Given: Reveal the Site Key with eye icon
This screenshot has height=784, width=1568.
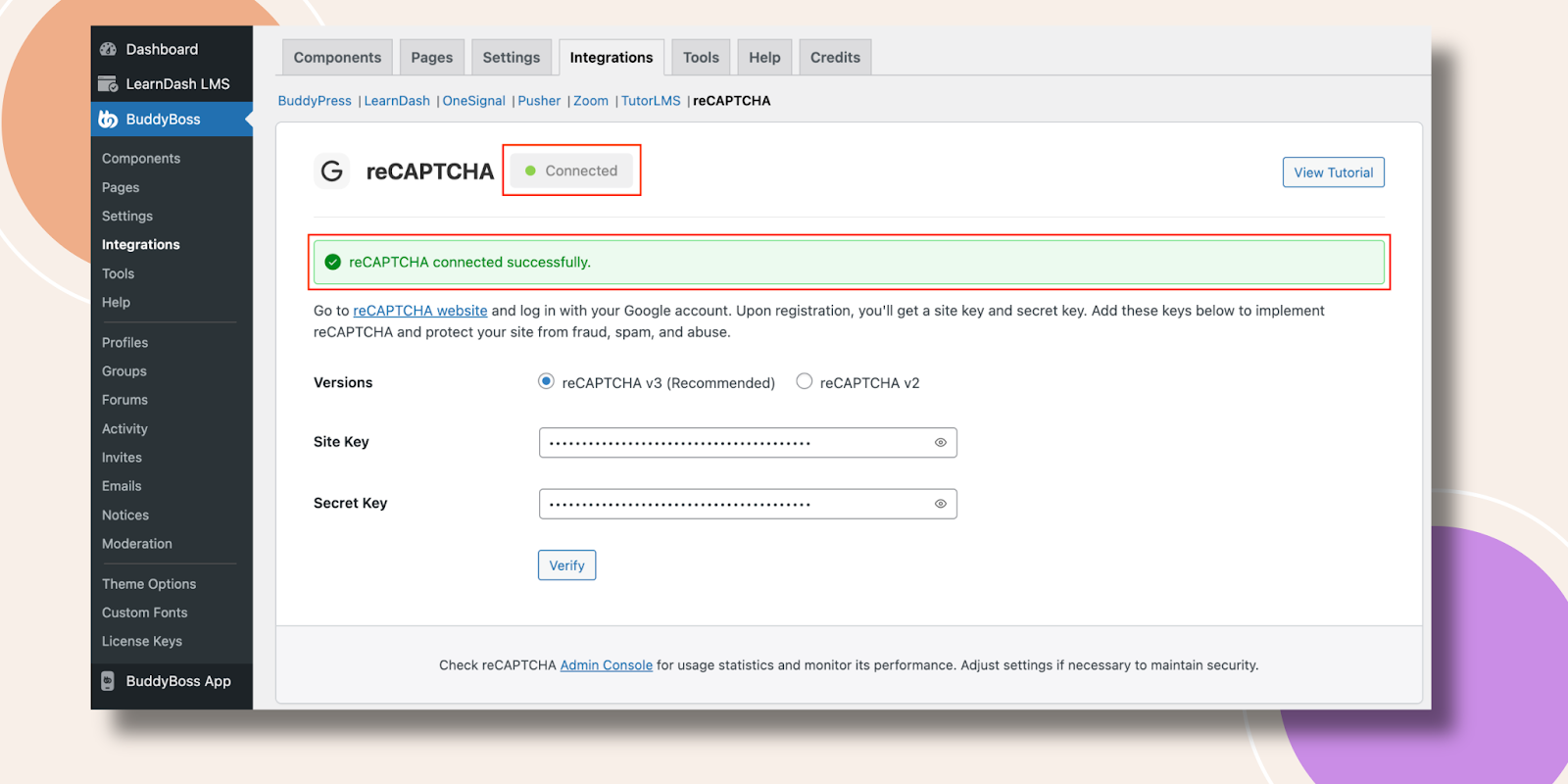Looking at the screenshot, I should pyautogui.click(x=940, y=443).
